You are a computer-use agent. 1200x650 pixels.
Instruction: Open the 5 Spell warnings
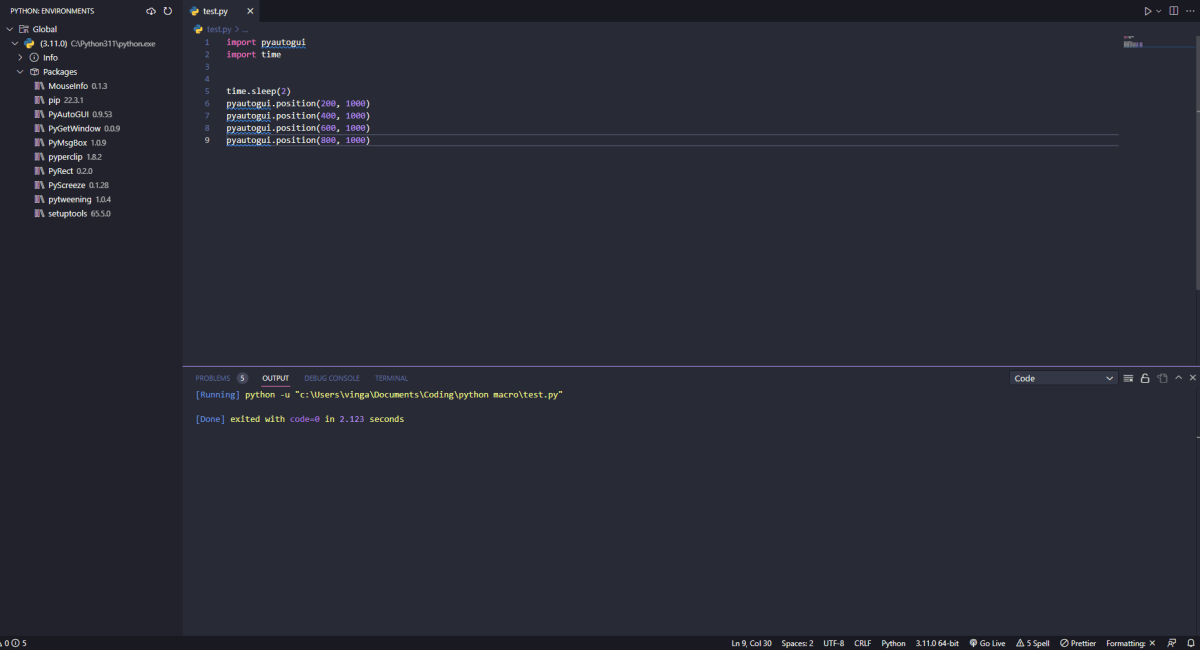(1033, 643)
